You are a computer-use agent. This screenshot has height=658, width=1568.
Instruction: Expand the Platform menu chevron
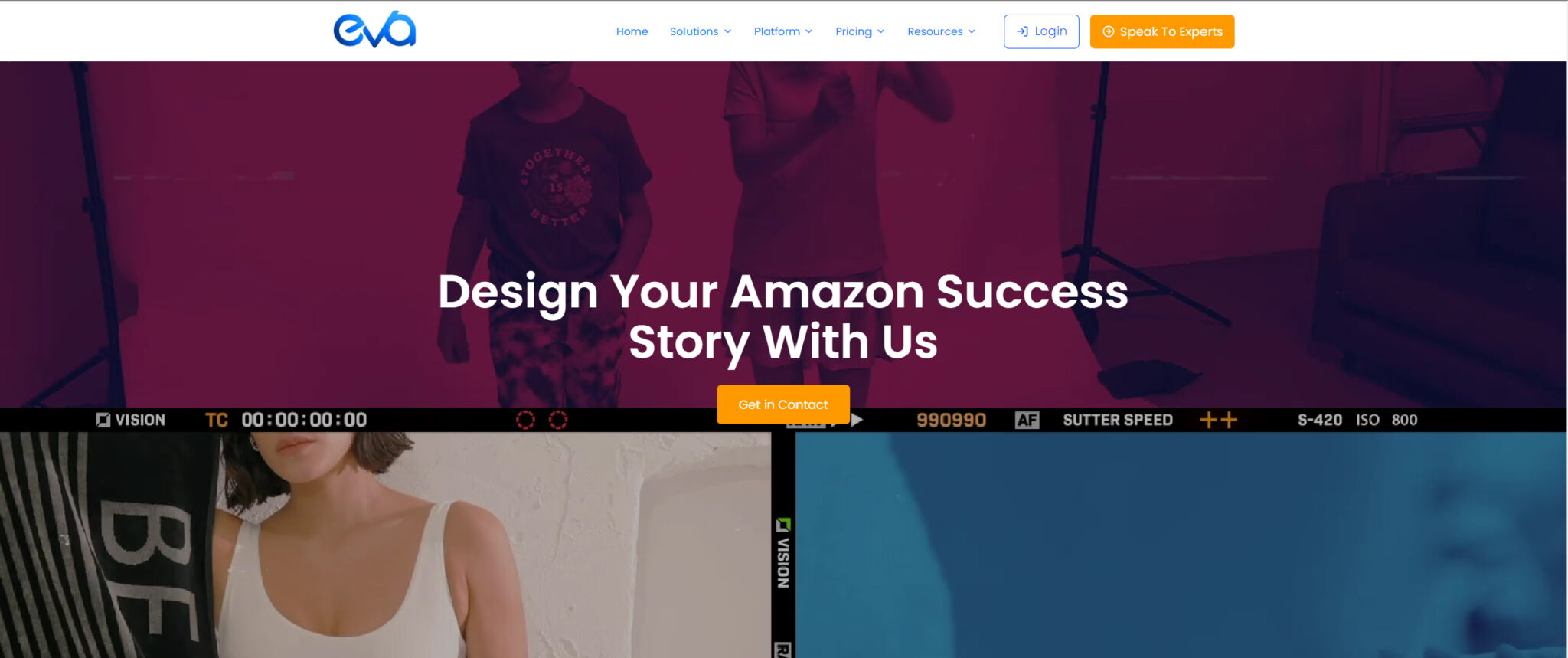(x=808, y=31)
